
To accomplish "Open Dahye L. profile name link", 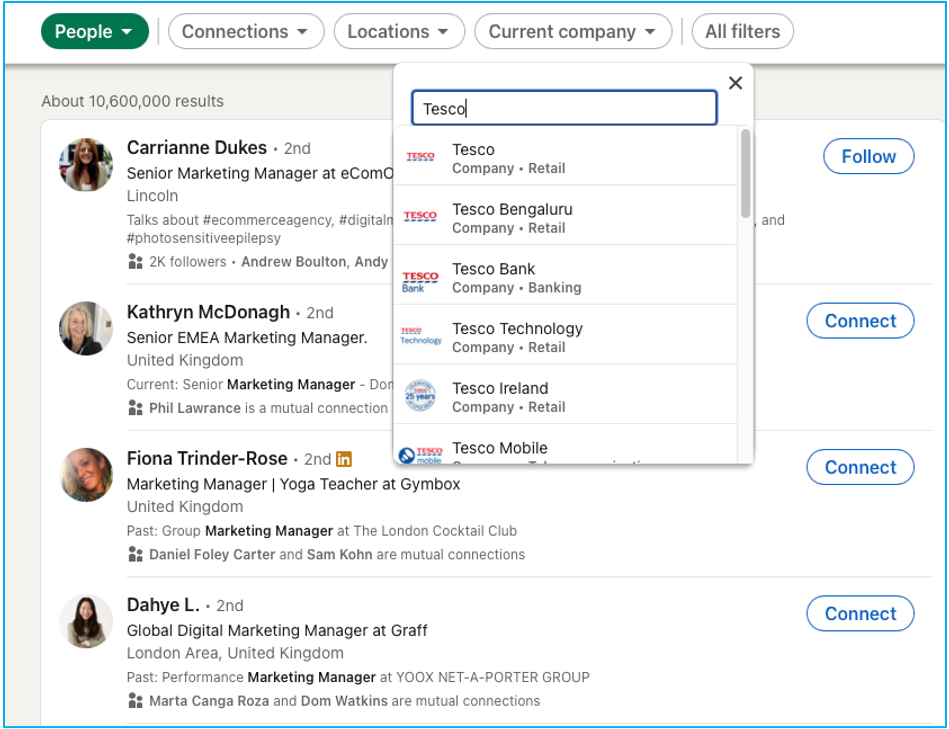I will 163,605.
